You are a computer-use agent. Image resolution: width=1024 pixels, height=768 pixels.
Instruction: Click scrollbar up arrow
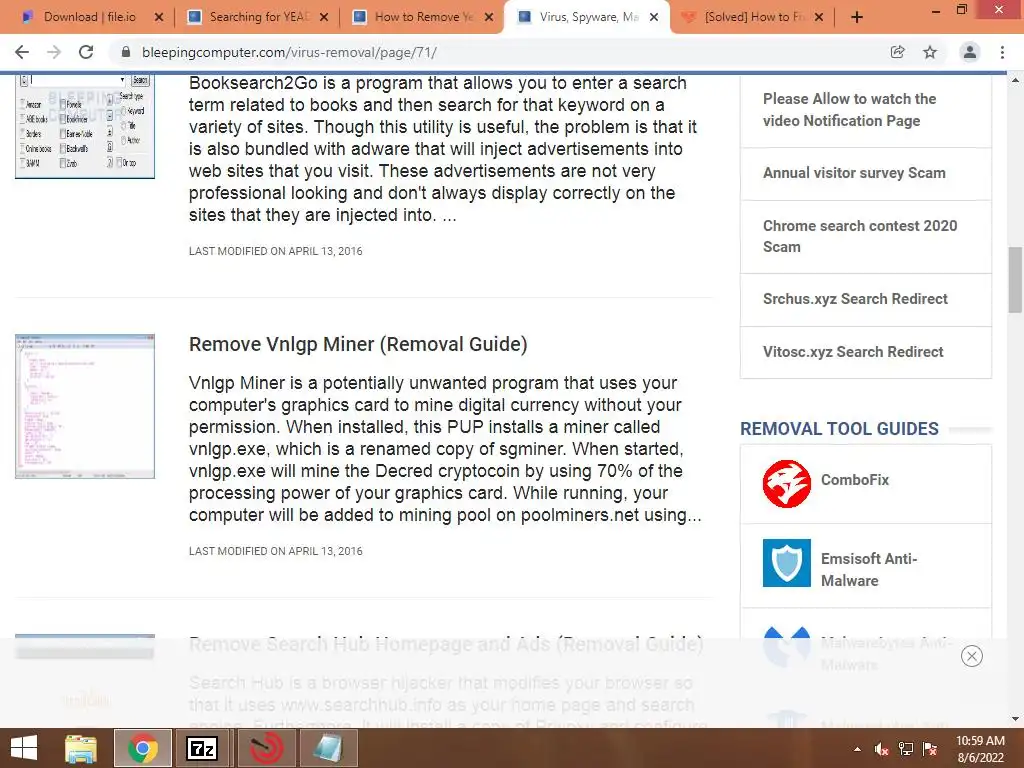point(1015,80)
